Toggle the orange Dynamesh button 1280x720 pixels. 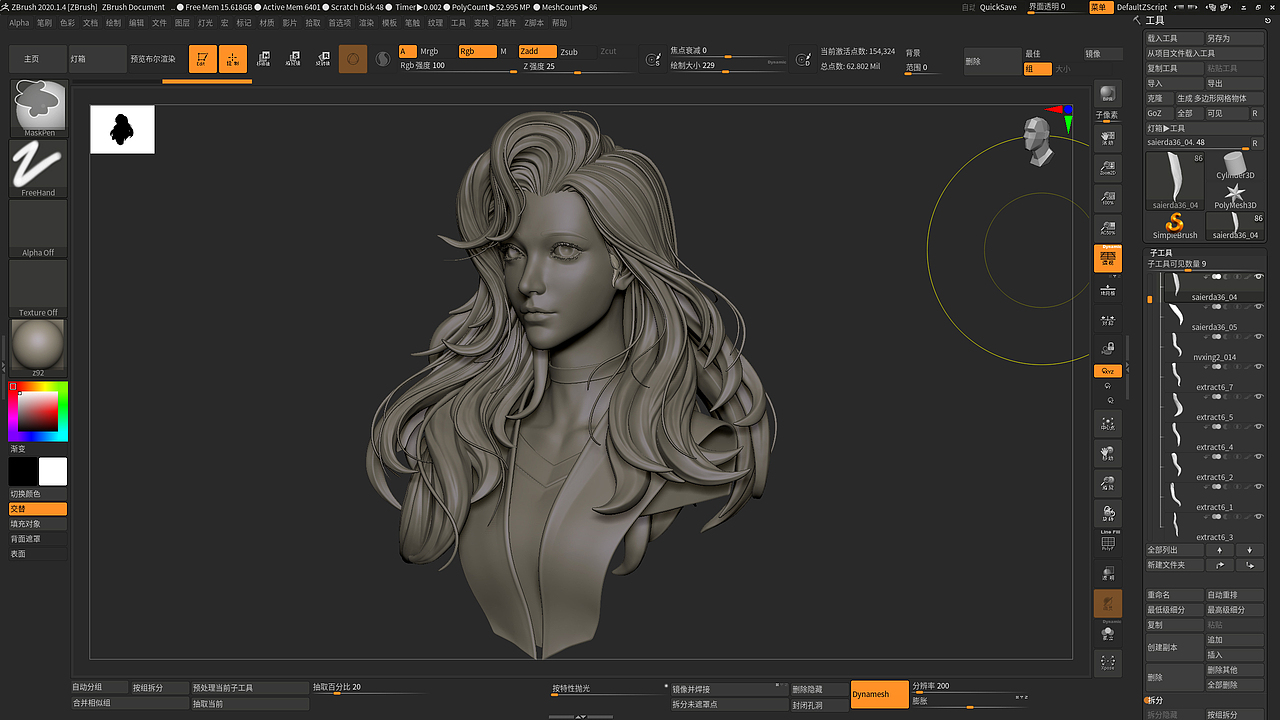(x=879, y=694)
